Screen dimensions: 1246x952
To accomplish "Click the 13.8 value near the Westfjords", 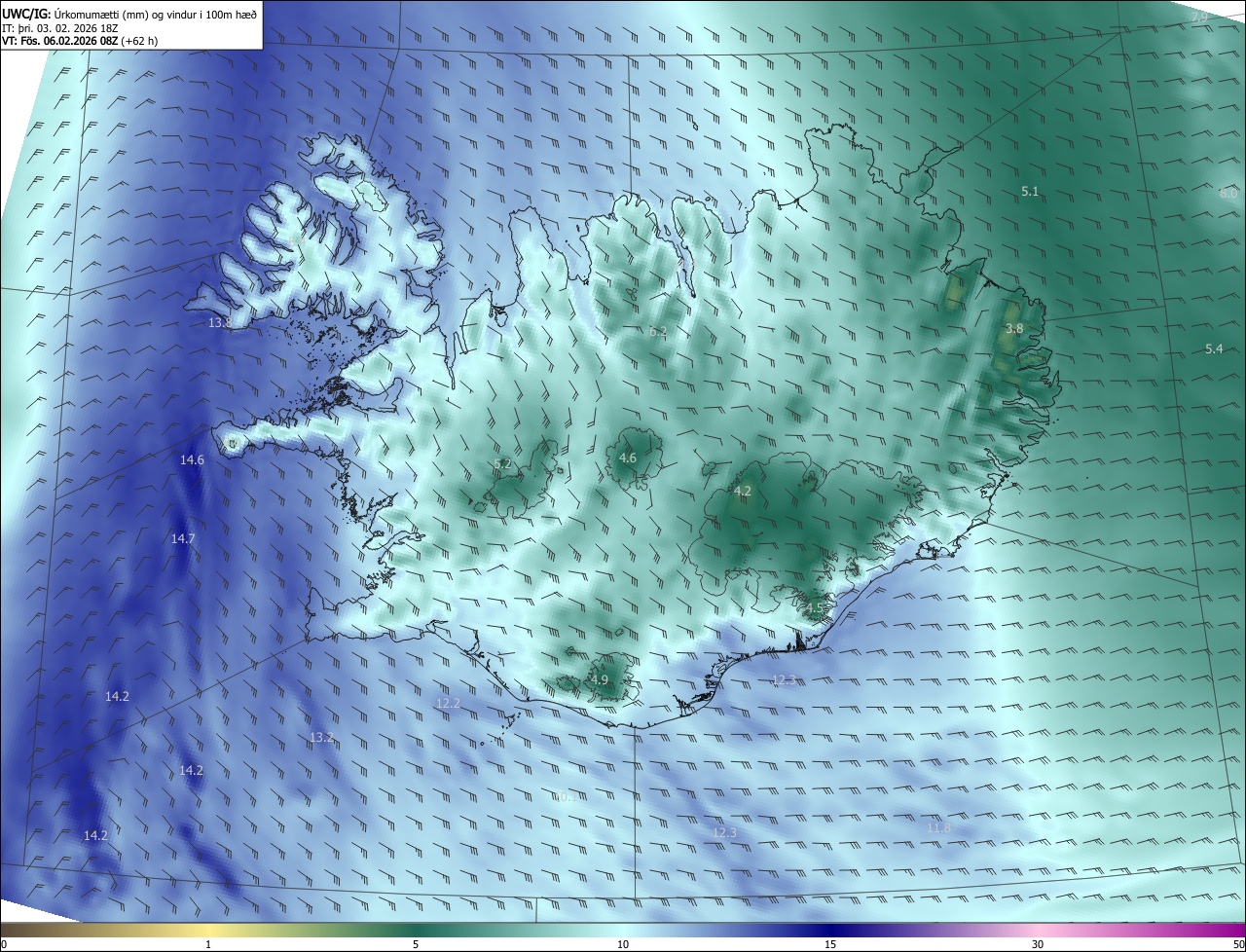I will (220, 323).
